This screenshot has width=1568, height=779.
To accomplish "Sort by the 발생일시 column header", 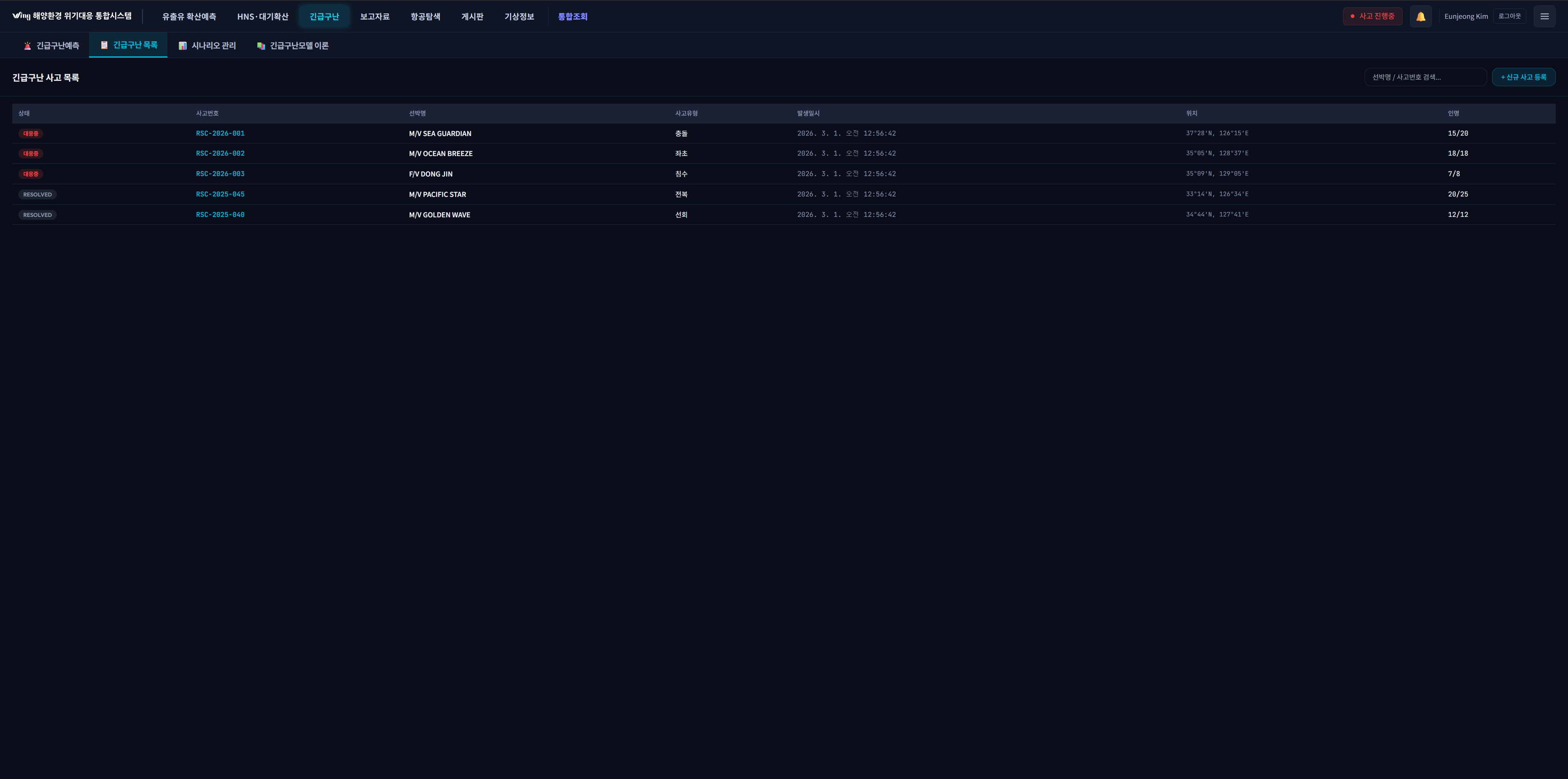I will click(808, 113).
